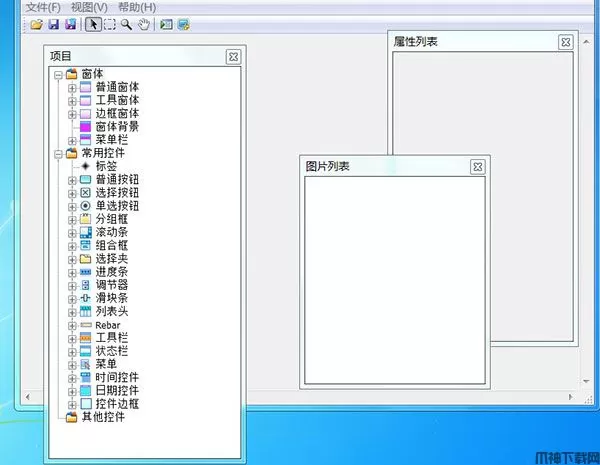
Task: Open the 文件(F) menu
Action: click(43, 7)
